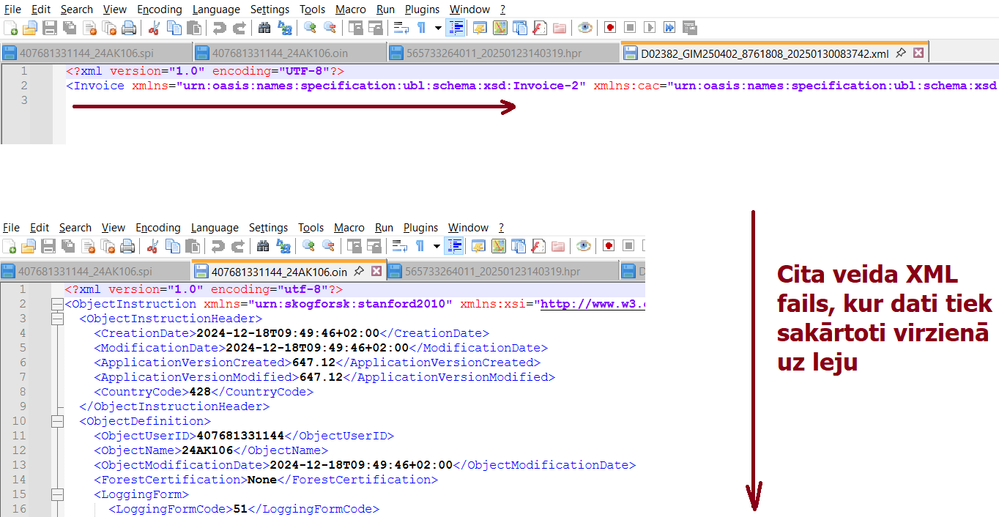Click Run macro multiple times icon, upper window
Image resolution: width=999 pixels, height=517 pixels.
[669, 28]
